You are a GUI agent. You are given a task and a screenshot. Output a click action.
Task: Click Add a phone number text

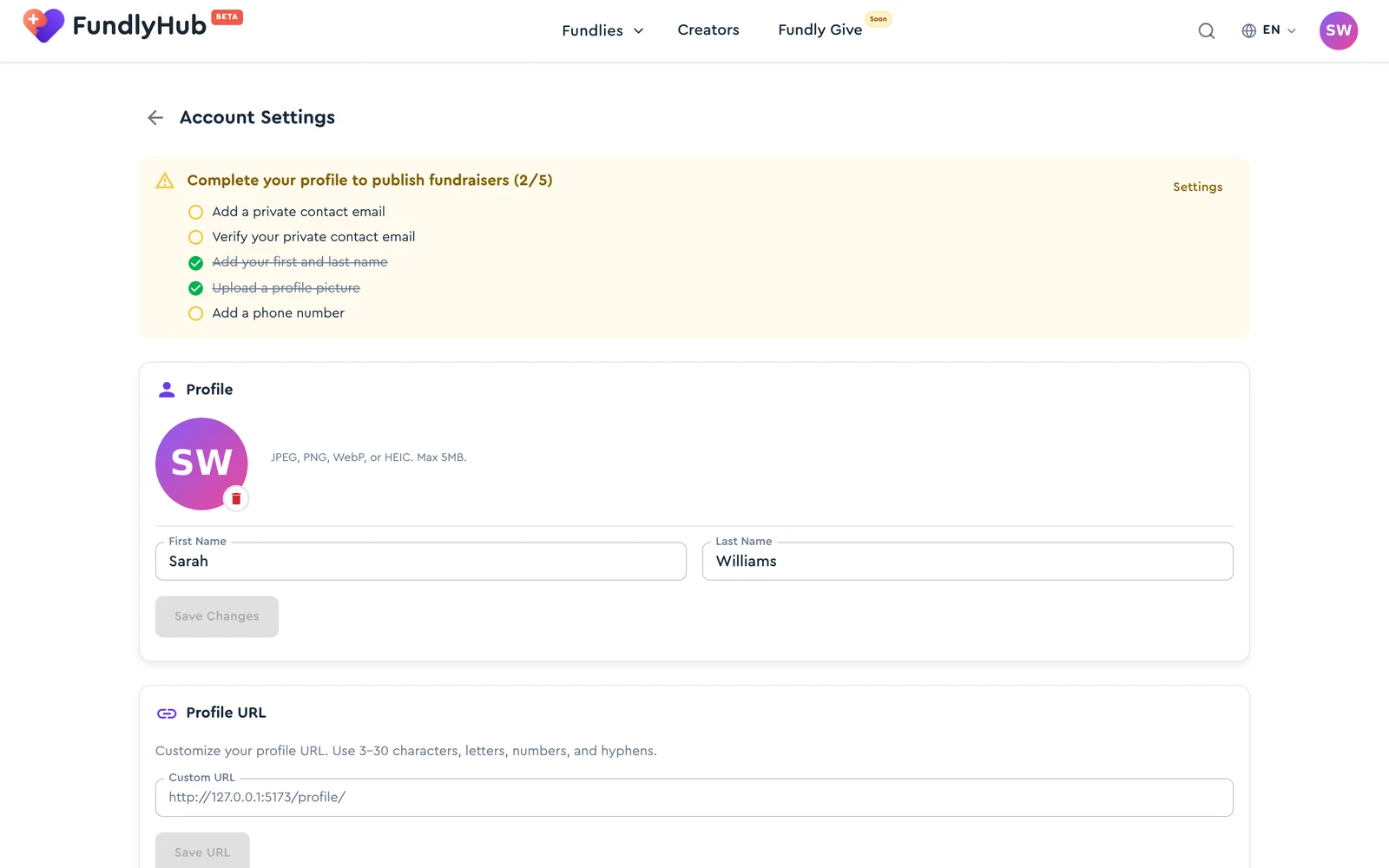pyautogui.click(x=278, y=313)
